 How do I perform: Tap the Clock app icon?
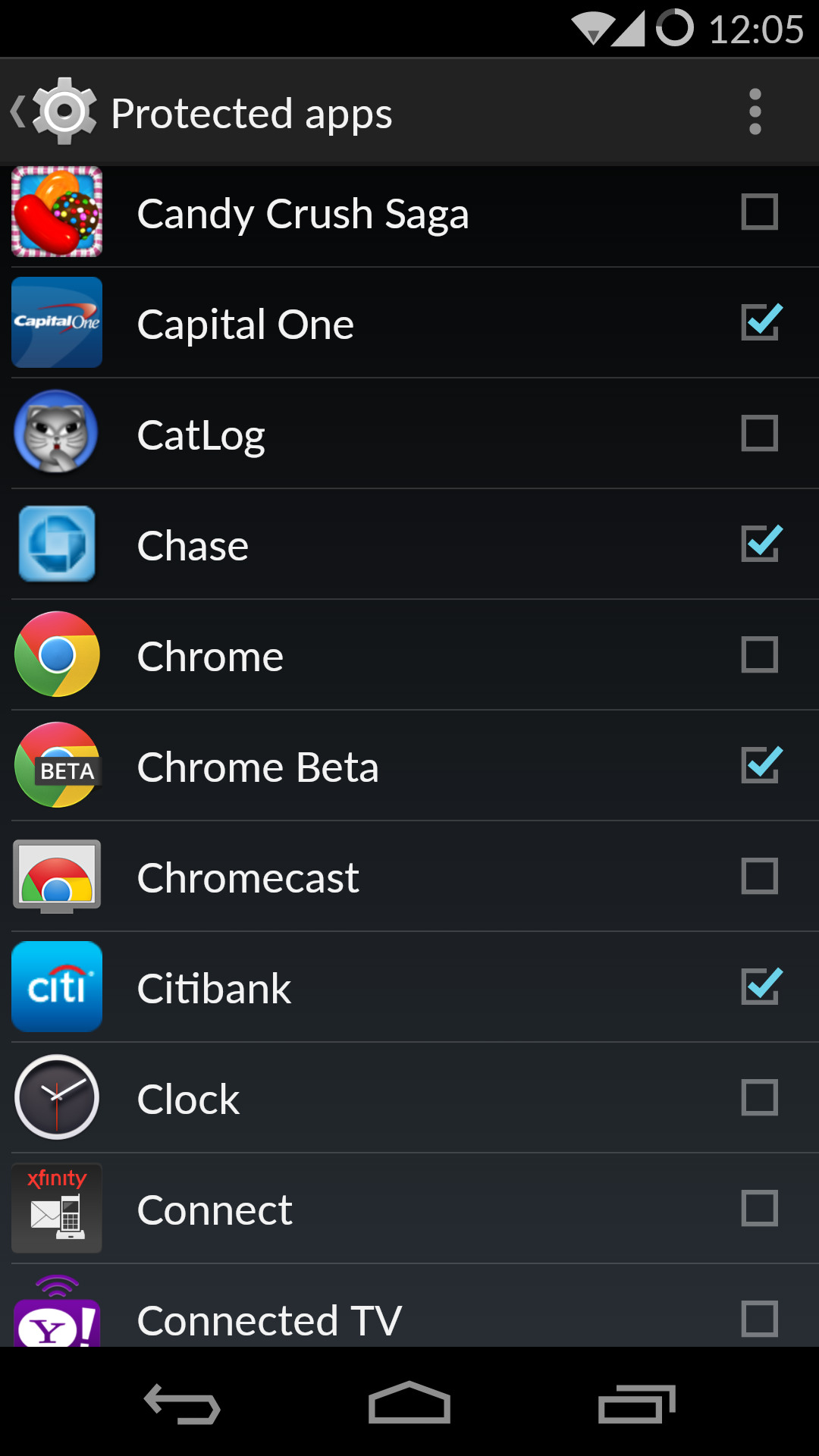coord(57,1097)
